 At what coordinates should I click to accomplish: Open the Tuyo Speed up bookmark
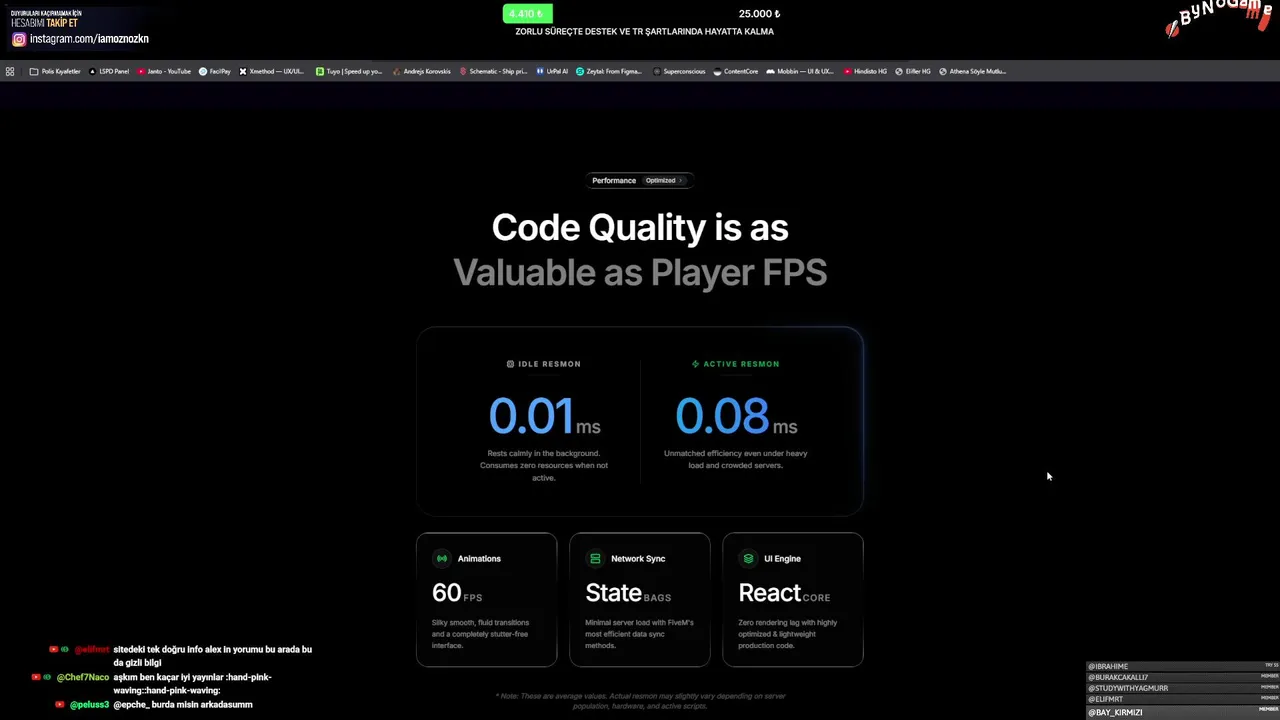[349, 71]
